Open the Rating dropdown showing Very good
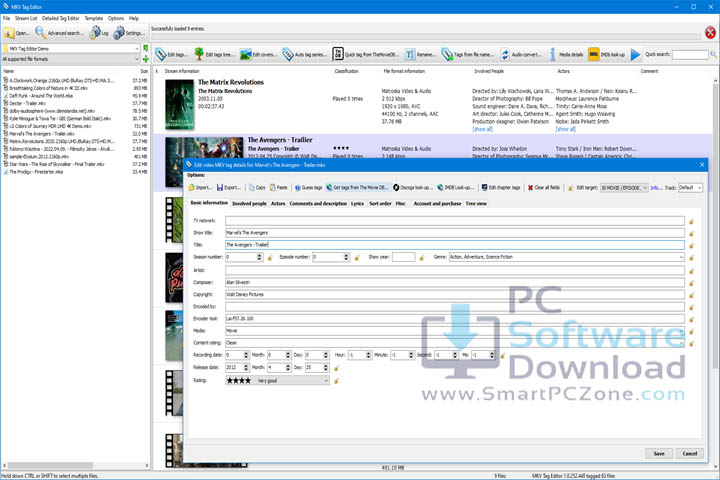Viewport: 720px width, 480px height. click(277, 381)
